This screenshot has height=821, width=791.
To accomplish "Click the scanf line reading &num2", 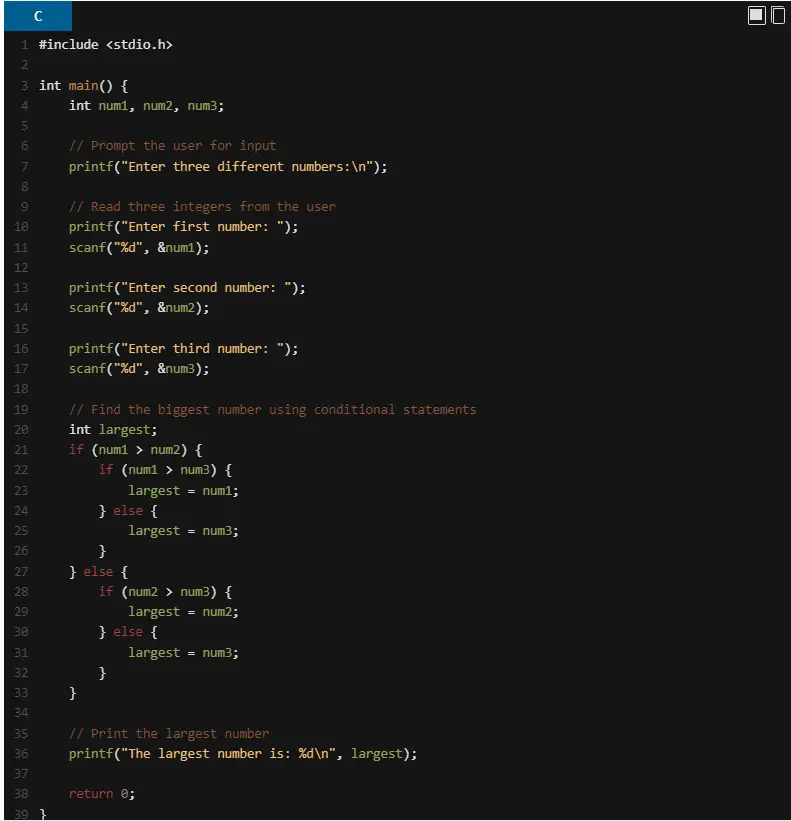I will (x=139, y=308).
